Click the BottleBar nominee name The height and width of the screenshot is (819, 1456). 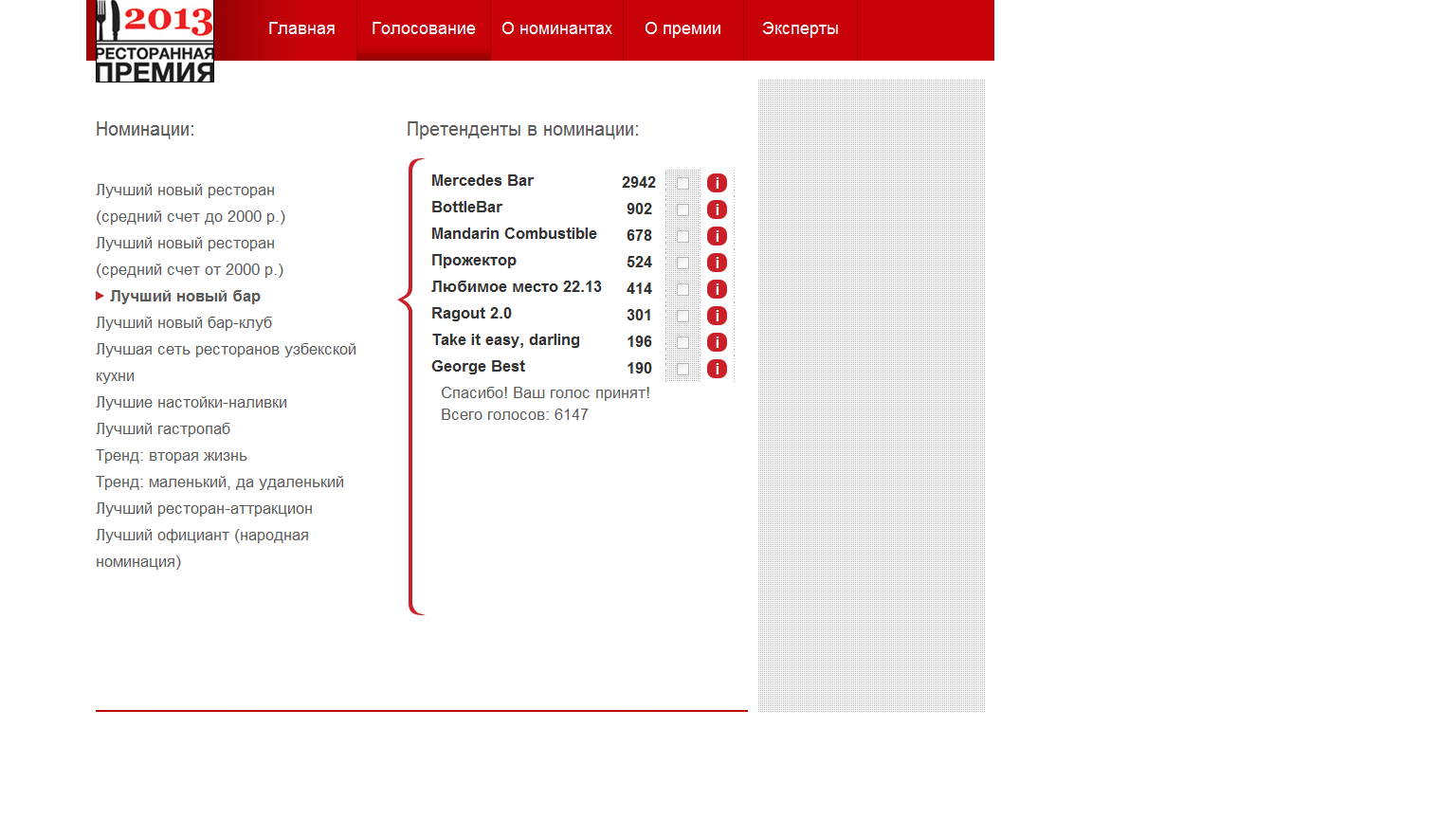pyautogui.click(x=467, y=207)
